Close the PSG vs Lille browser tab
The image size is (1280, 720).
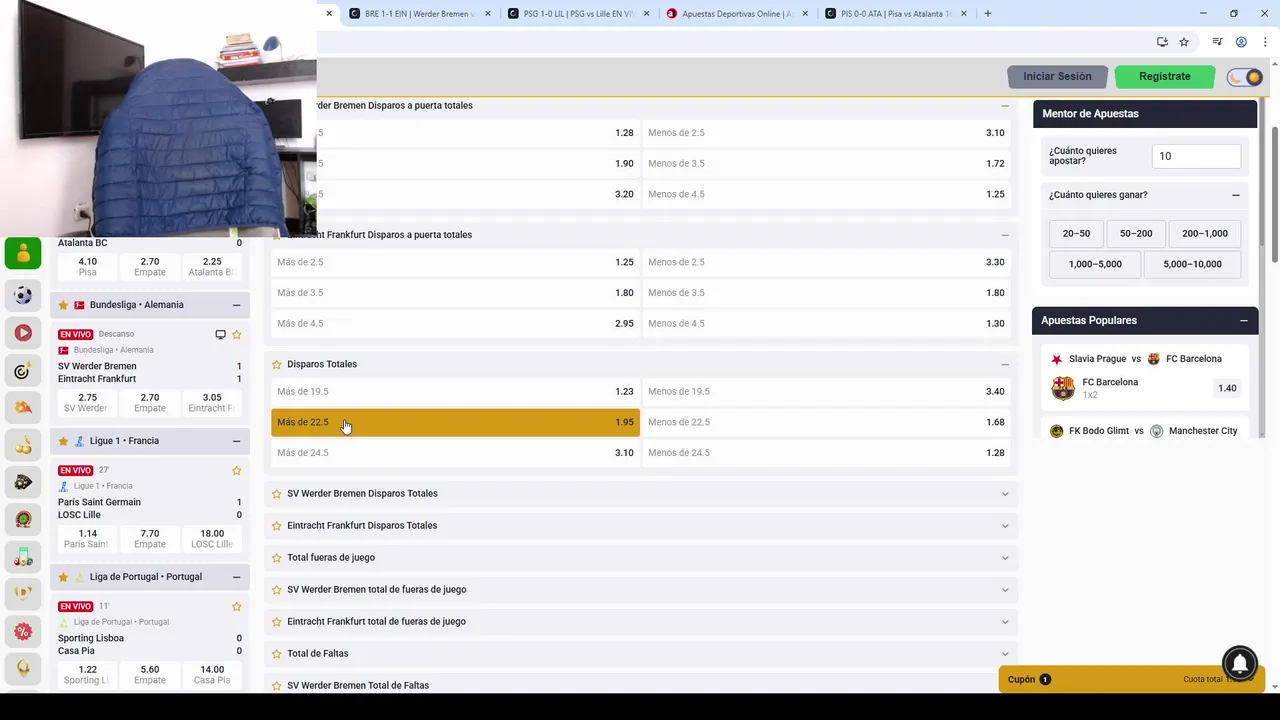point(646,14)
